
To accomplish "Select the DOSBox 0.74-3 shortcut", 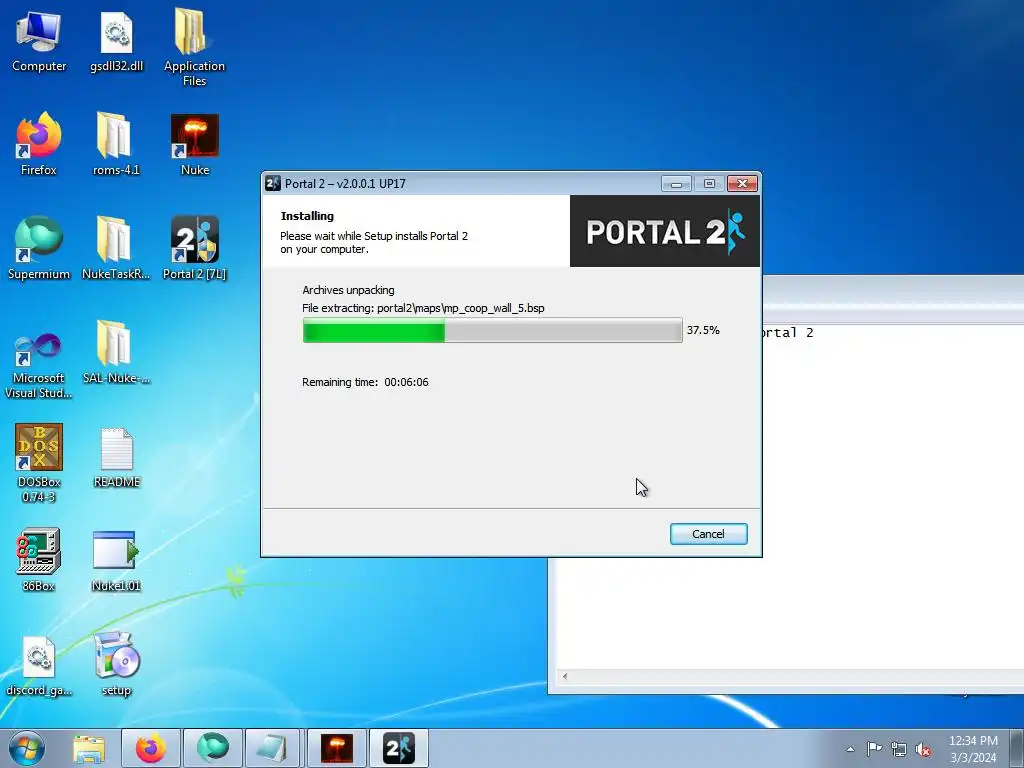I will 39,462.
